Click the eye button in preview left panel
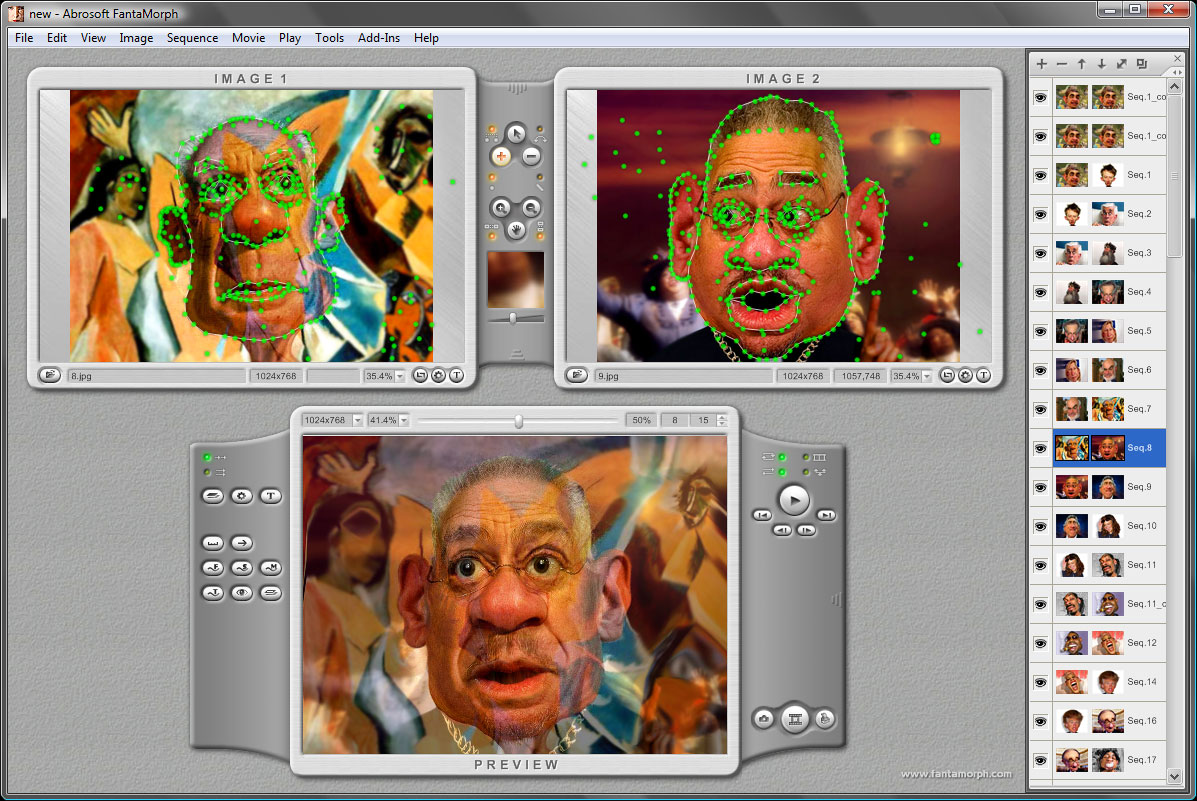The height and width of the screenshot is (801, 1197). point(242,593)
